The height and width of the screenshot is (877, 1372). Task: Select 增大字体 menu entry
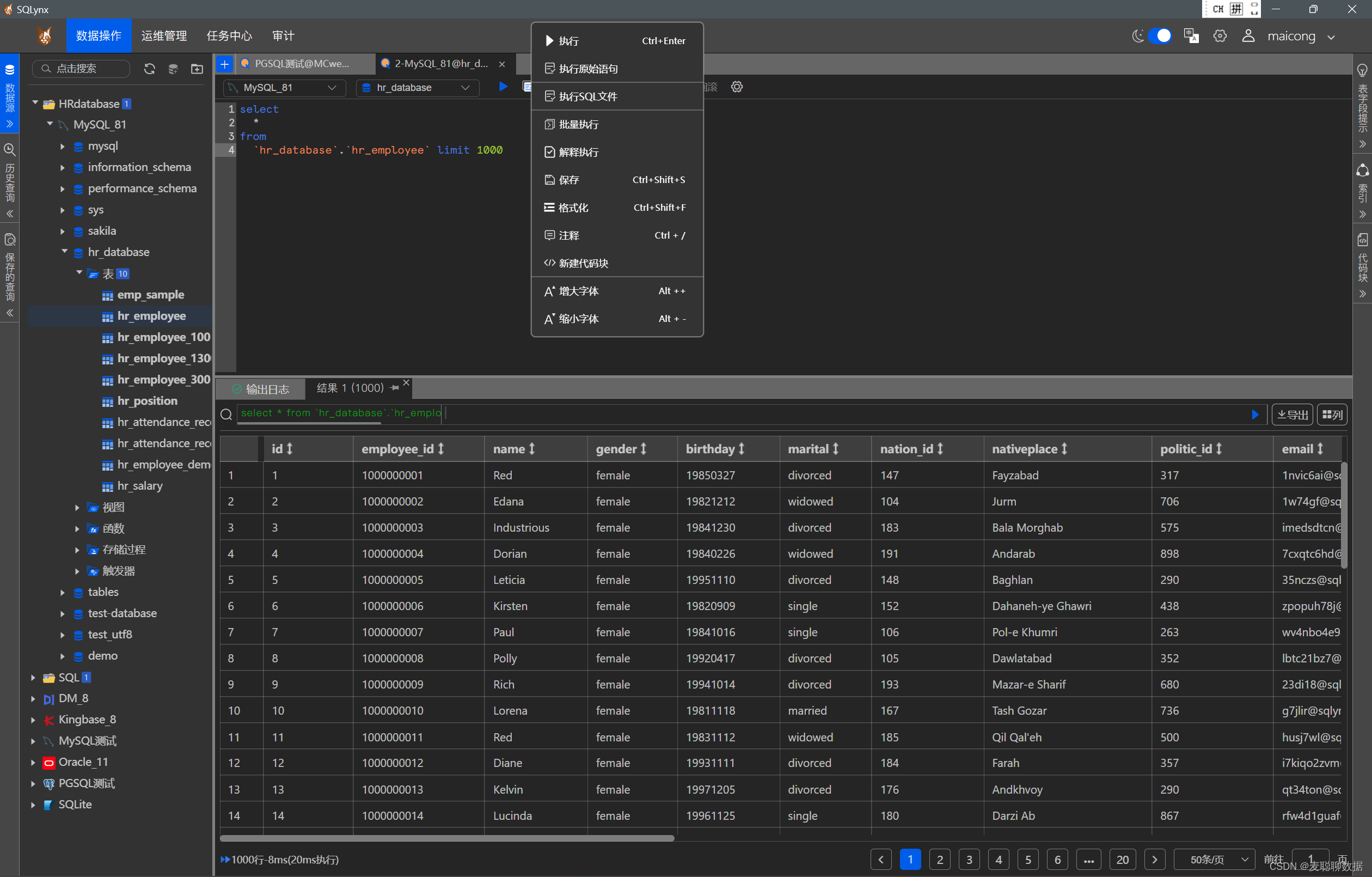pyautogui.click(x=616, y=291)
